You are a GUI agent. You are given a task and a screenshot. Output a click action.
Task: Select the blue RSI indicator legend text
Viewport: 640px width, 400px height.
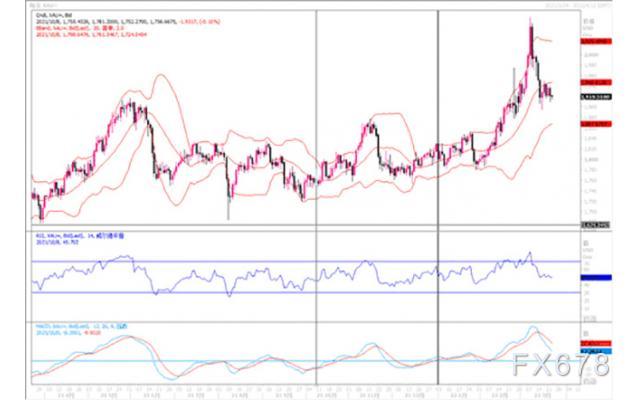tap(80, 236)
